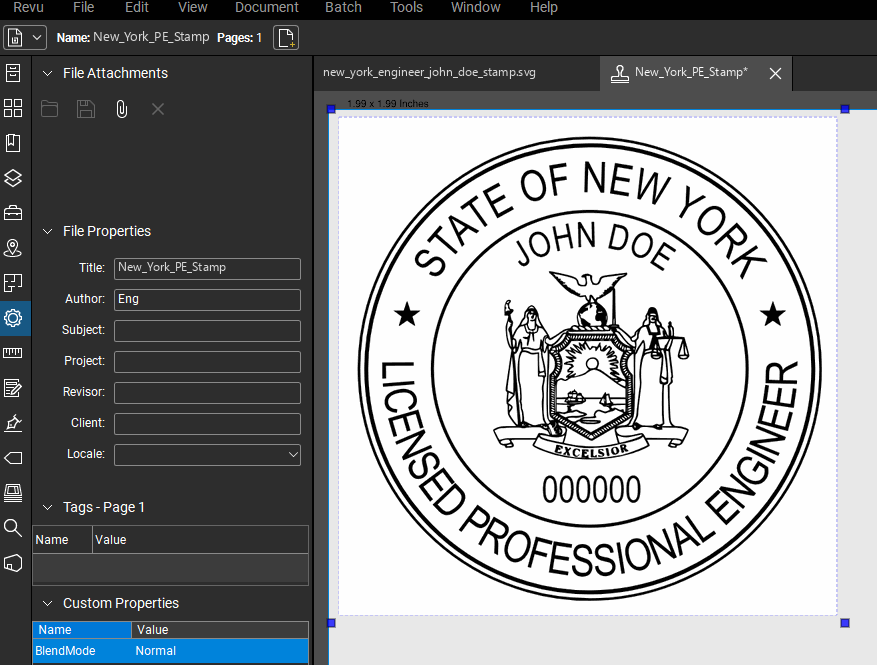Click the open attachment folder icon
Image resolution: width=877 pixels, height=665 pixels.
pyautogui.click(x=49, y=109)
